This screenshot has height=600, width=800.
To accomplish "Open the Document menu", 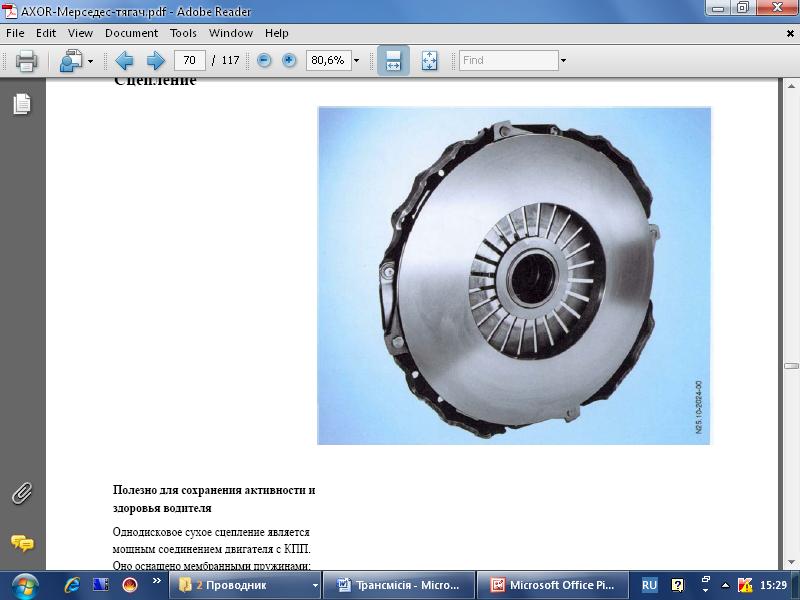I will pyautogui.click(x=131, y=33).
